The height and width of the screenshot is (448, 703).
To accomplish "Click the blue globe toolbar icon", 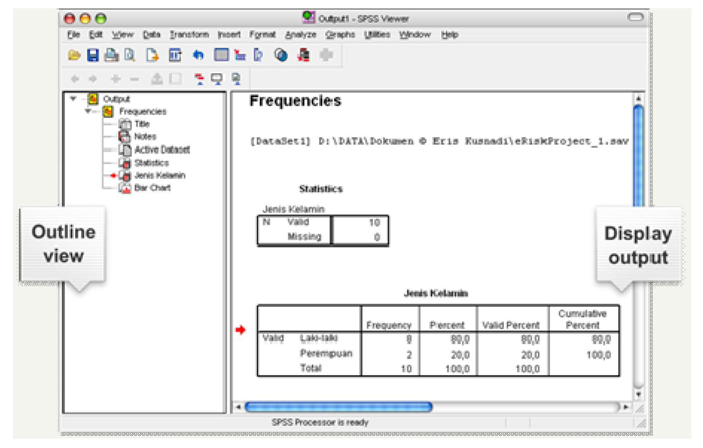I will tap(281, 55).
